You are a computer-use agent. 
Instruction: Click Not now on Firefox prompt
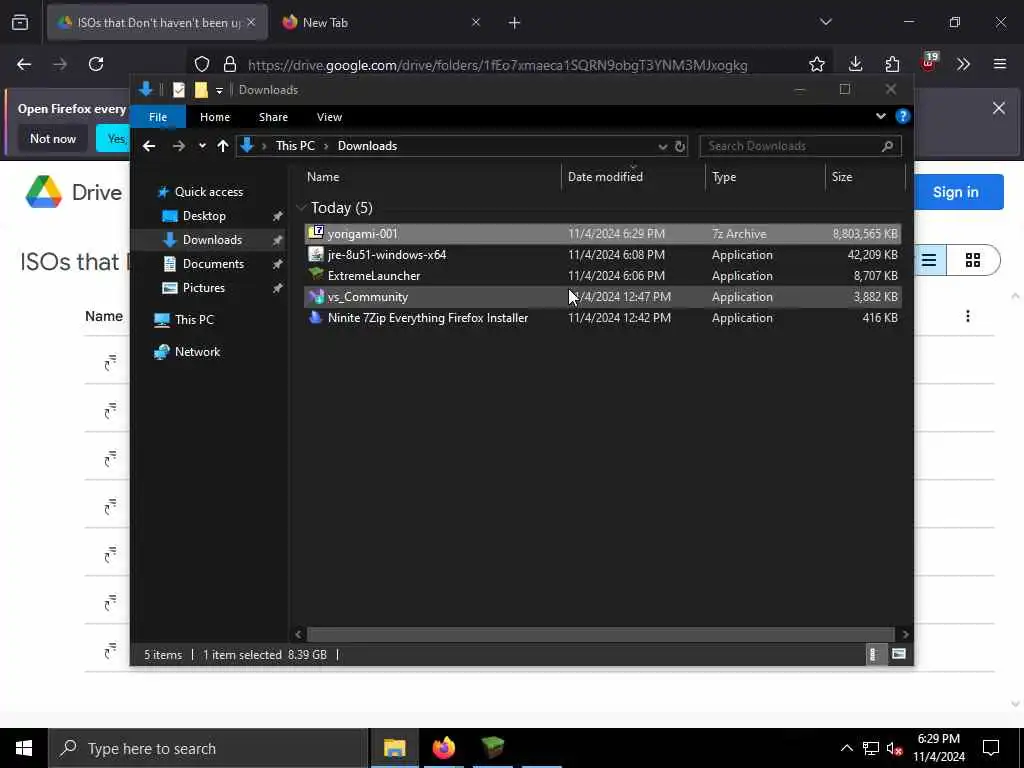pyautogui.click(x=53, y=138)
